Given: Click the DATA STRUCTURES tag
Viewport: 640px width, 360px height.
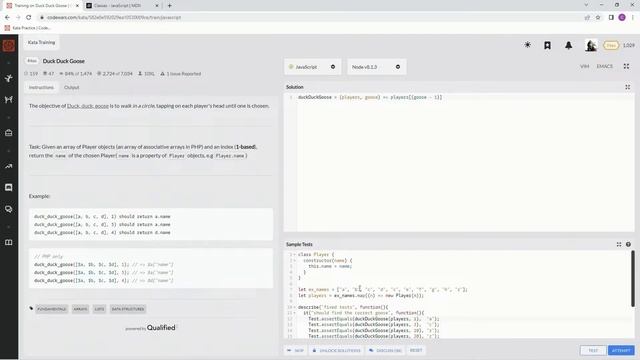Looking at the screenshot, I should 128,309.
